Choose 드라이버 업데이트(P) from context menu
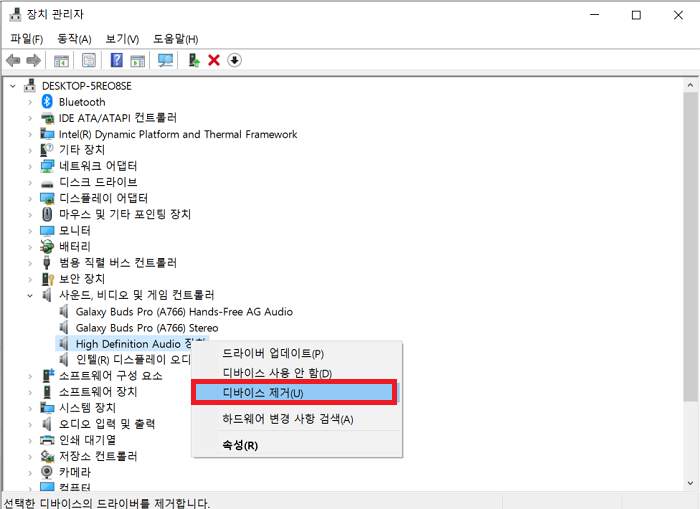The width and height of the screenshot is (700, 509). coord(297,354)
